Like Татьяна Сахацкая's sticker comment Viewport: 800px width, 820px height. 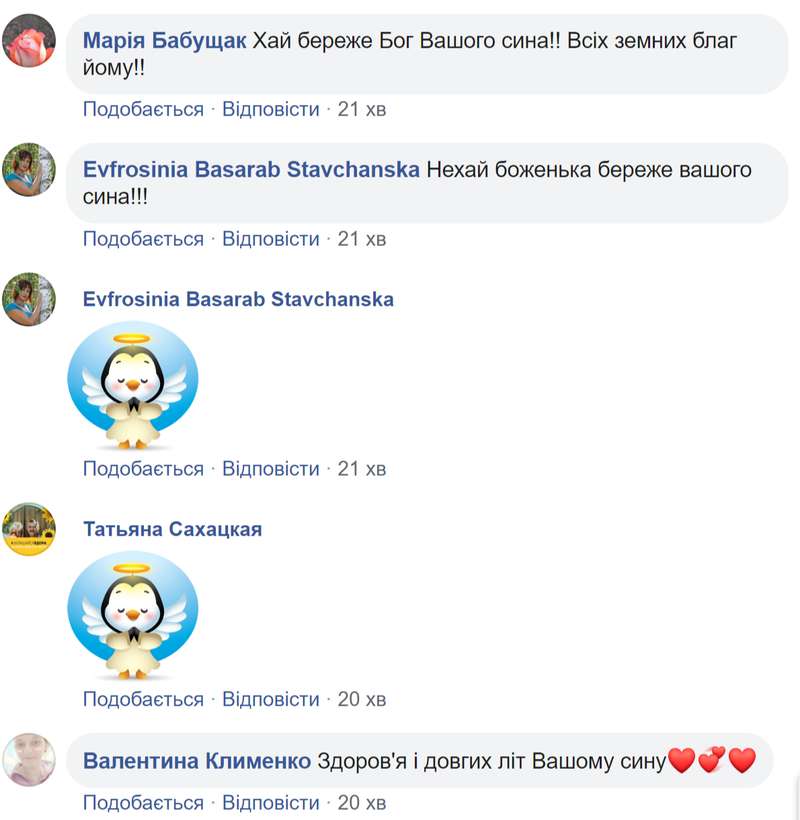tap(143, 699)
